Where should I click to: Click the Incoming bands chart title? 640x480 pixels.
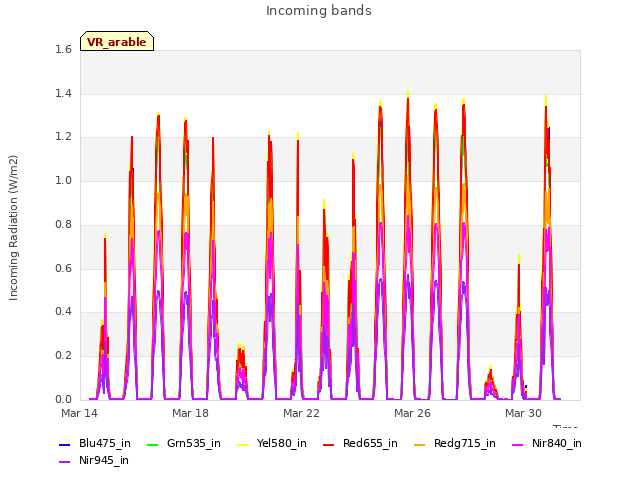pos(319,11)
